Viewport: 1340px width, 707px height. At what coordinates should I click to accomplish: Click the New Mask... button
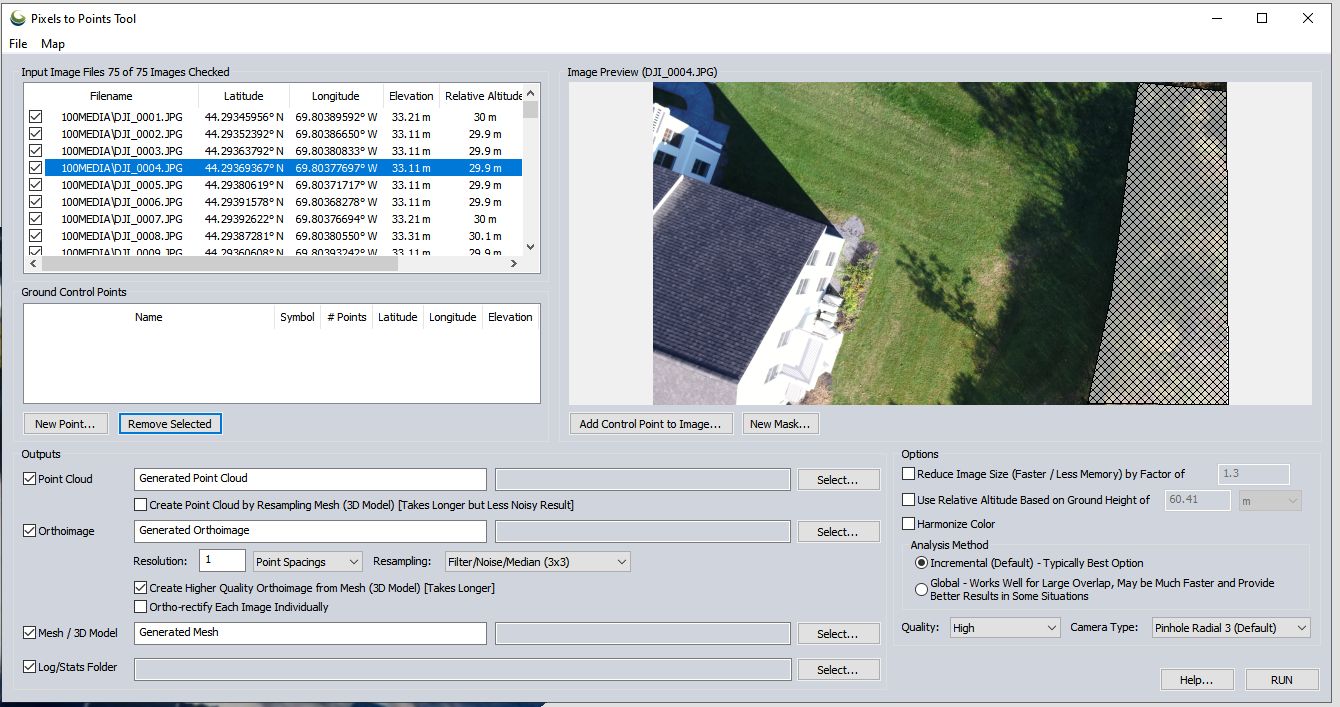tap(781, 424)
